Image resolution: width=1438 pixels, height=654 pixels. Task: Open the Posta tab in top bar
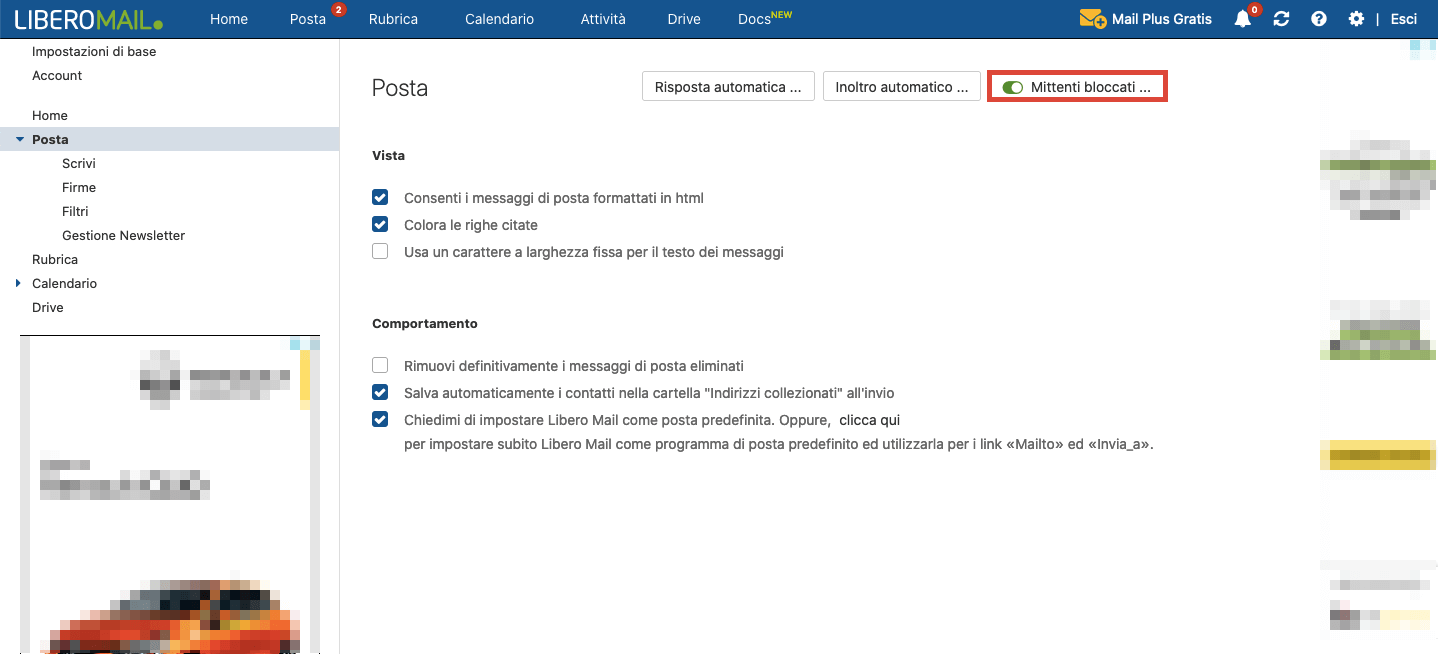click(308, 19)
